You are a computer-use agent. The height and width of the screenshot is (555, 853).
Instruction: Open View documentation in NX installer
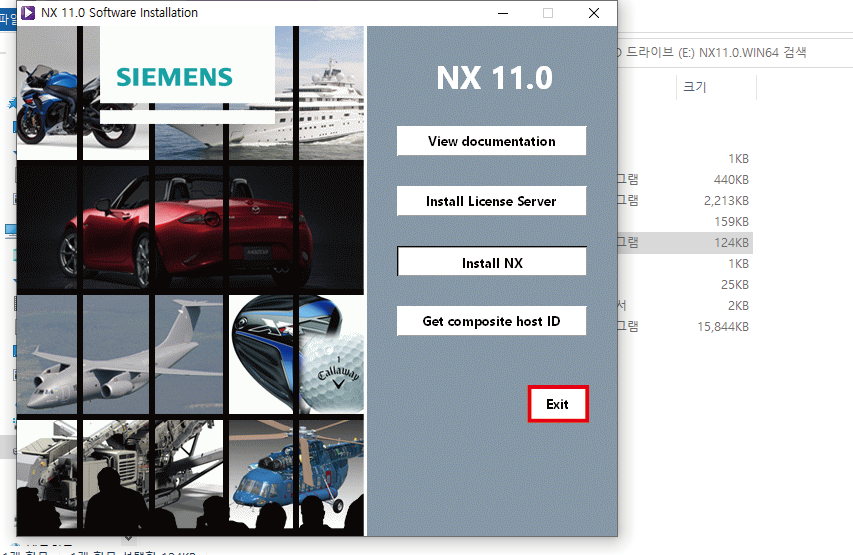[x=491, y=141]
